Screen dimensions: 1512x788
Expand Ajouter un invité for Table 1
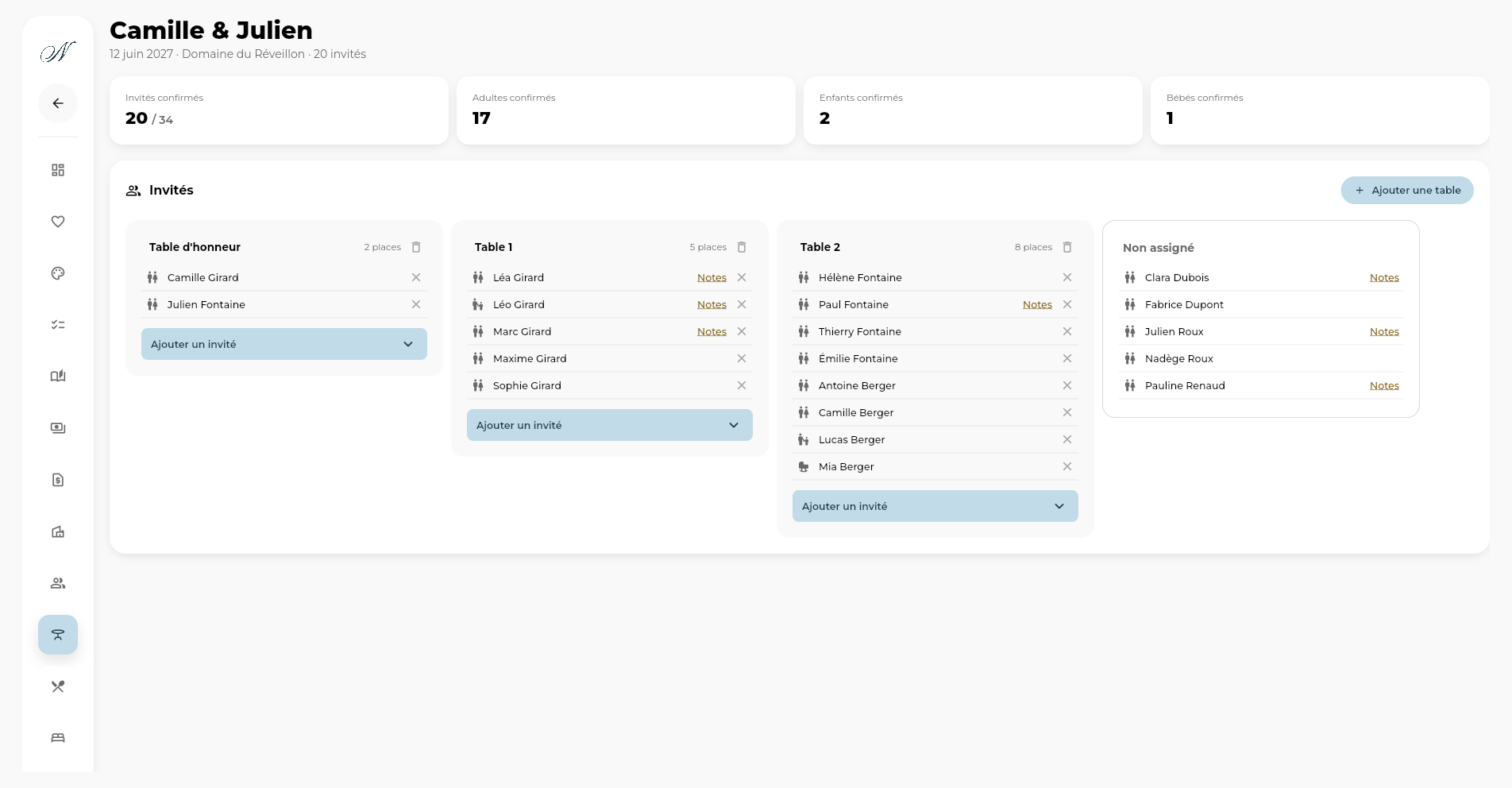(x=610, y=425)
